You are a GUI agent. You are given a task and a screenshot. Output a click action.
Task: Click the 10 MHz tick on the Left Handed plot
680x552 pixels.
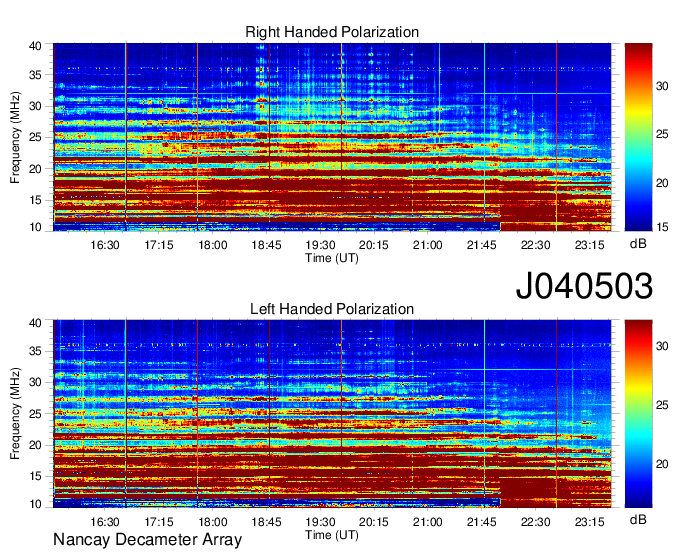(35, 504)
